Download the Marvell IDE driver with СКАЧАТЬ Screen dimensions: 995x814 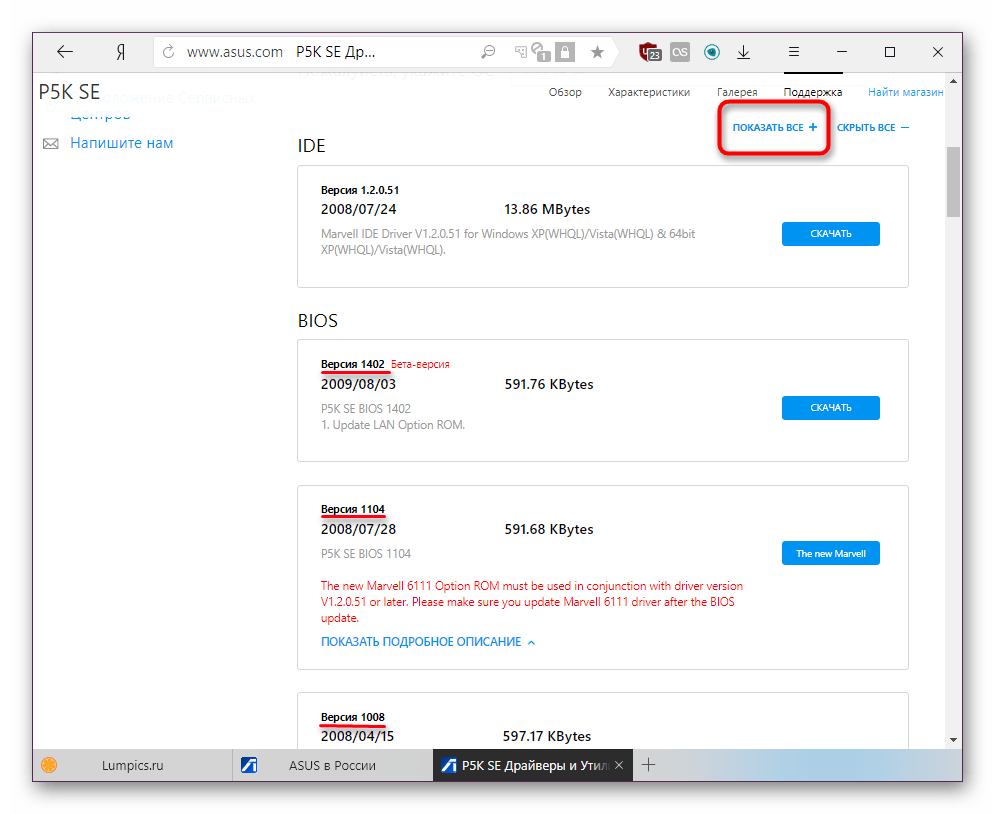(830, 234)
